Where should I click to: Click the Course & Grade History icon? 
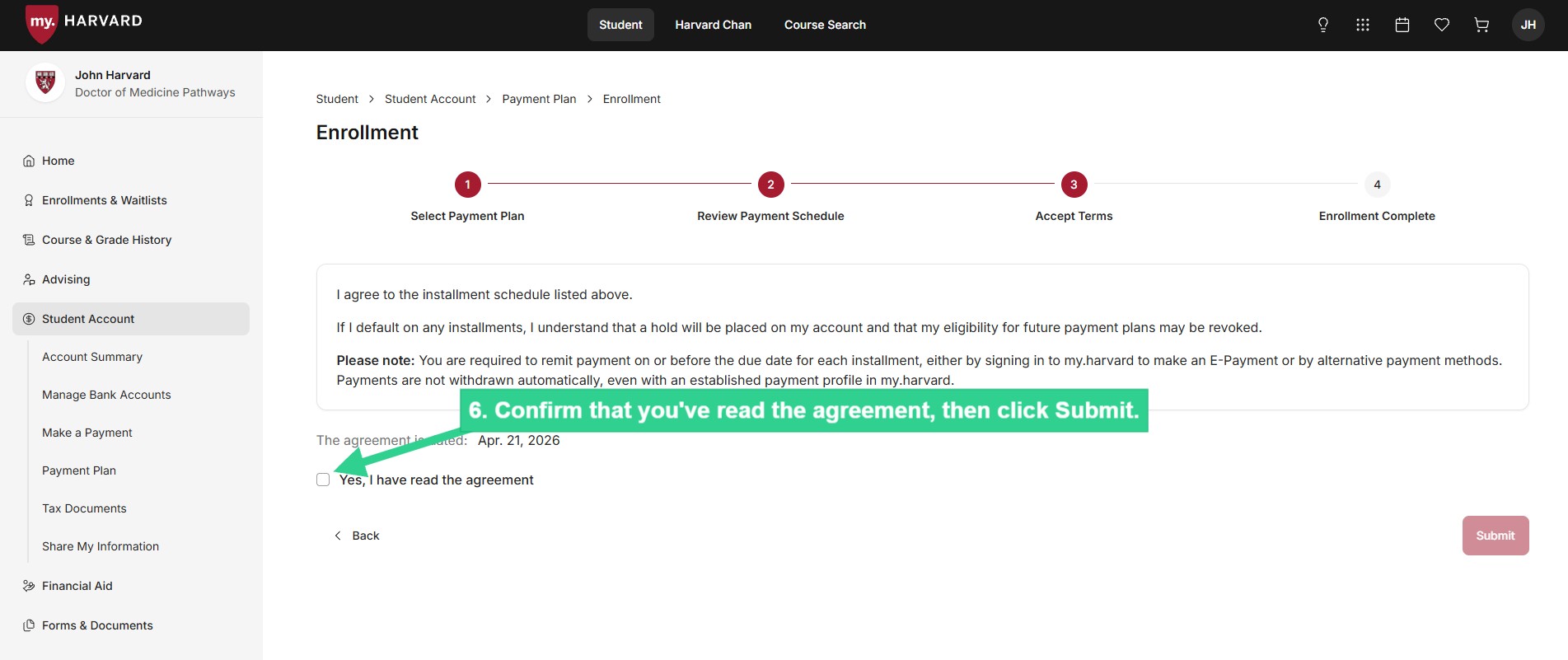pos(29,240)
